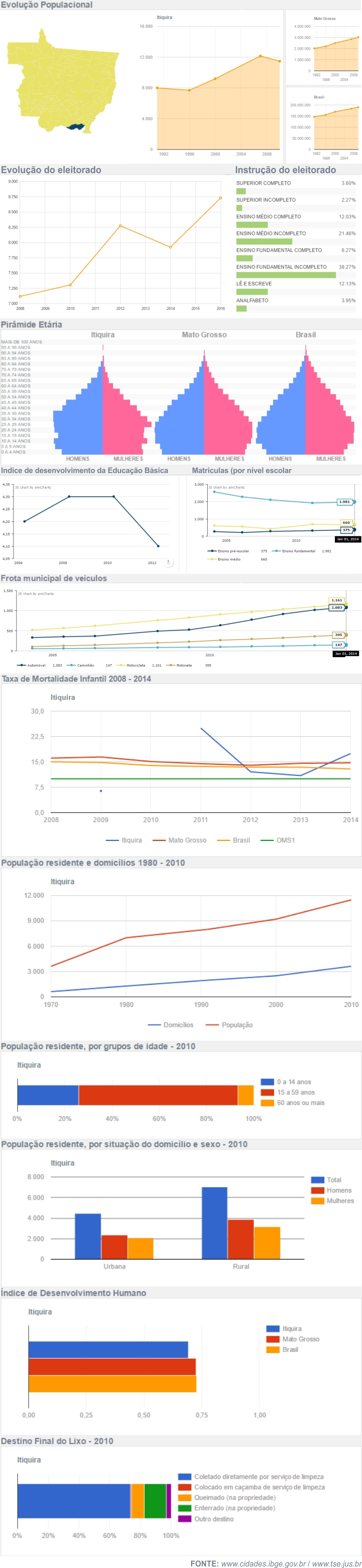Click Jan 01, 2014 date balloon on vehicle chart

click(x=345, y=654)
